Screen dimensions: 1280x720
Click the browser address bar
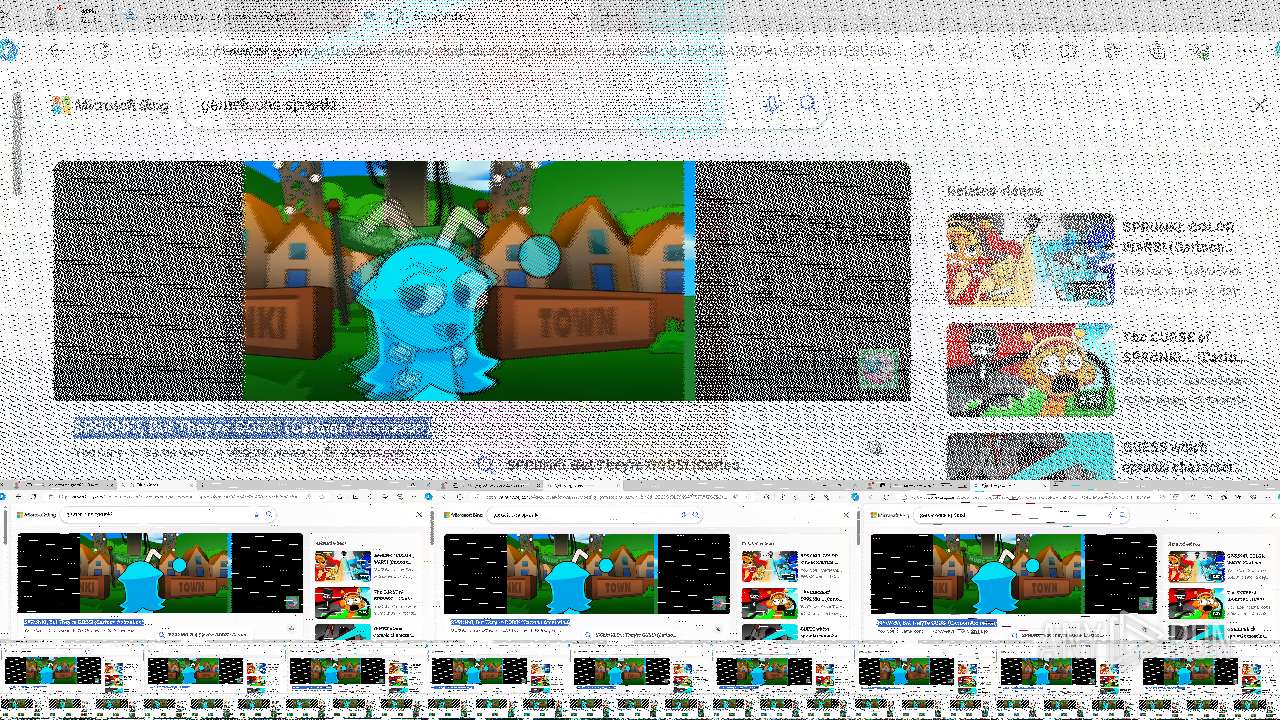click(540, 50)
